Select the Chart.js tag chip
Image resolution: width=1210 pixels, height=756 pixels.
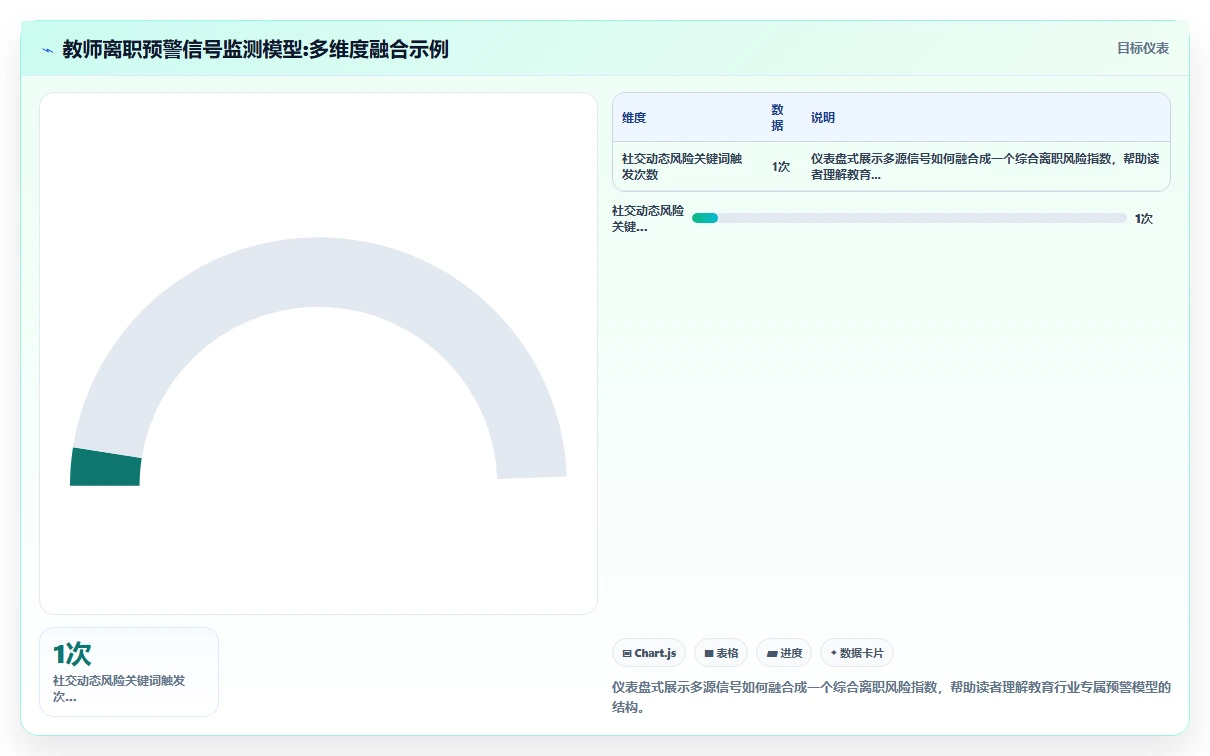[649, 653]
